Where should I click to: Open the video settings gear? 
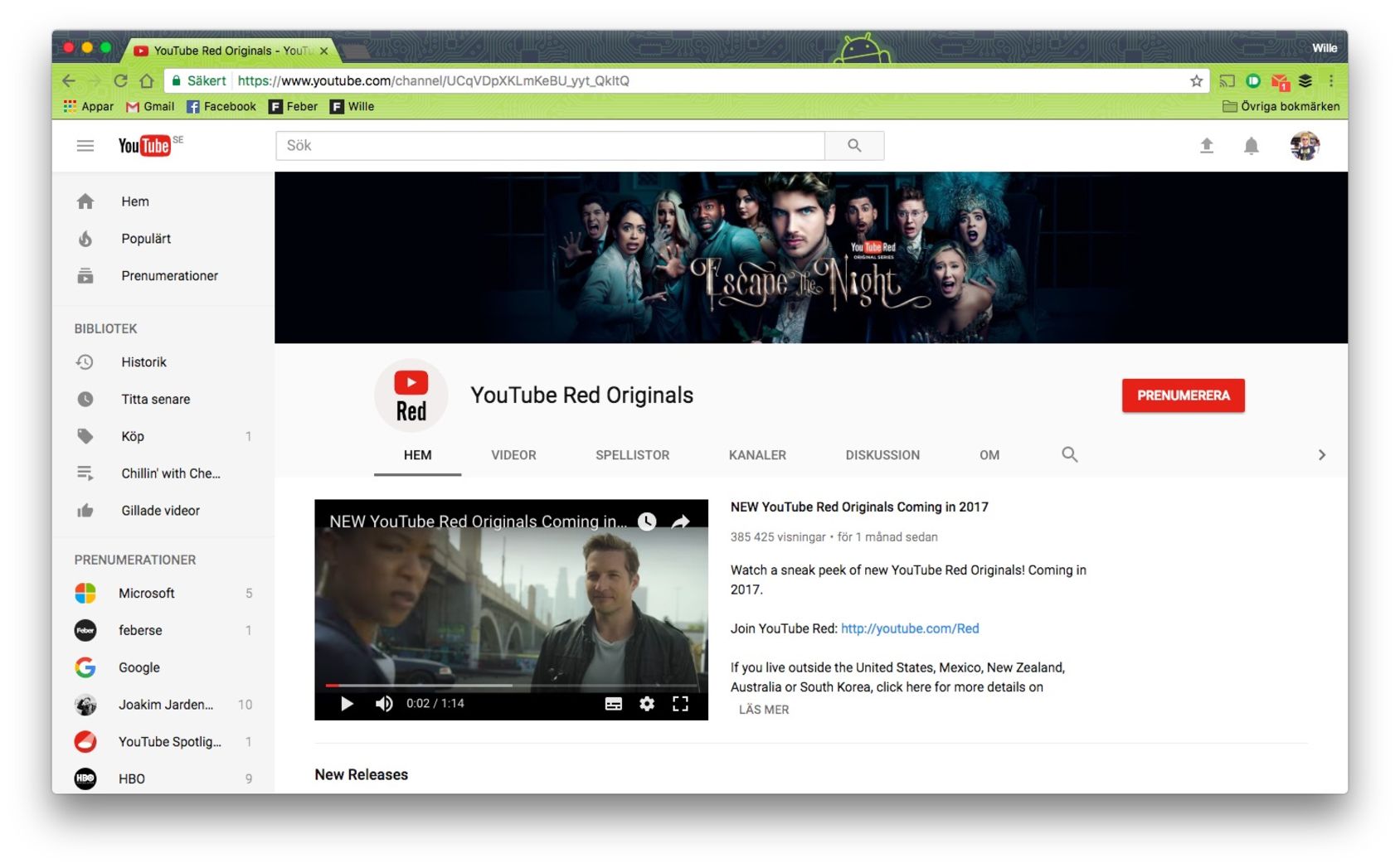point(647,704)
